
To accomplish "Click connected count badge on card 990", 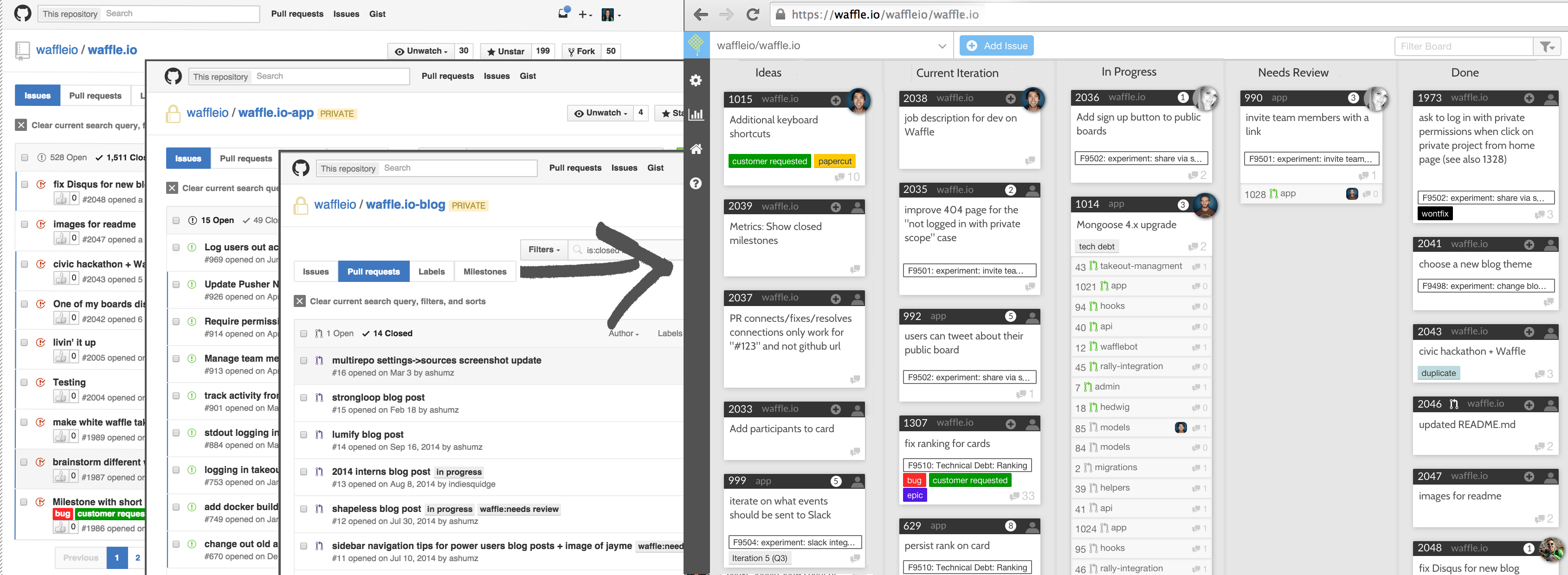I will (1353, 98).
